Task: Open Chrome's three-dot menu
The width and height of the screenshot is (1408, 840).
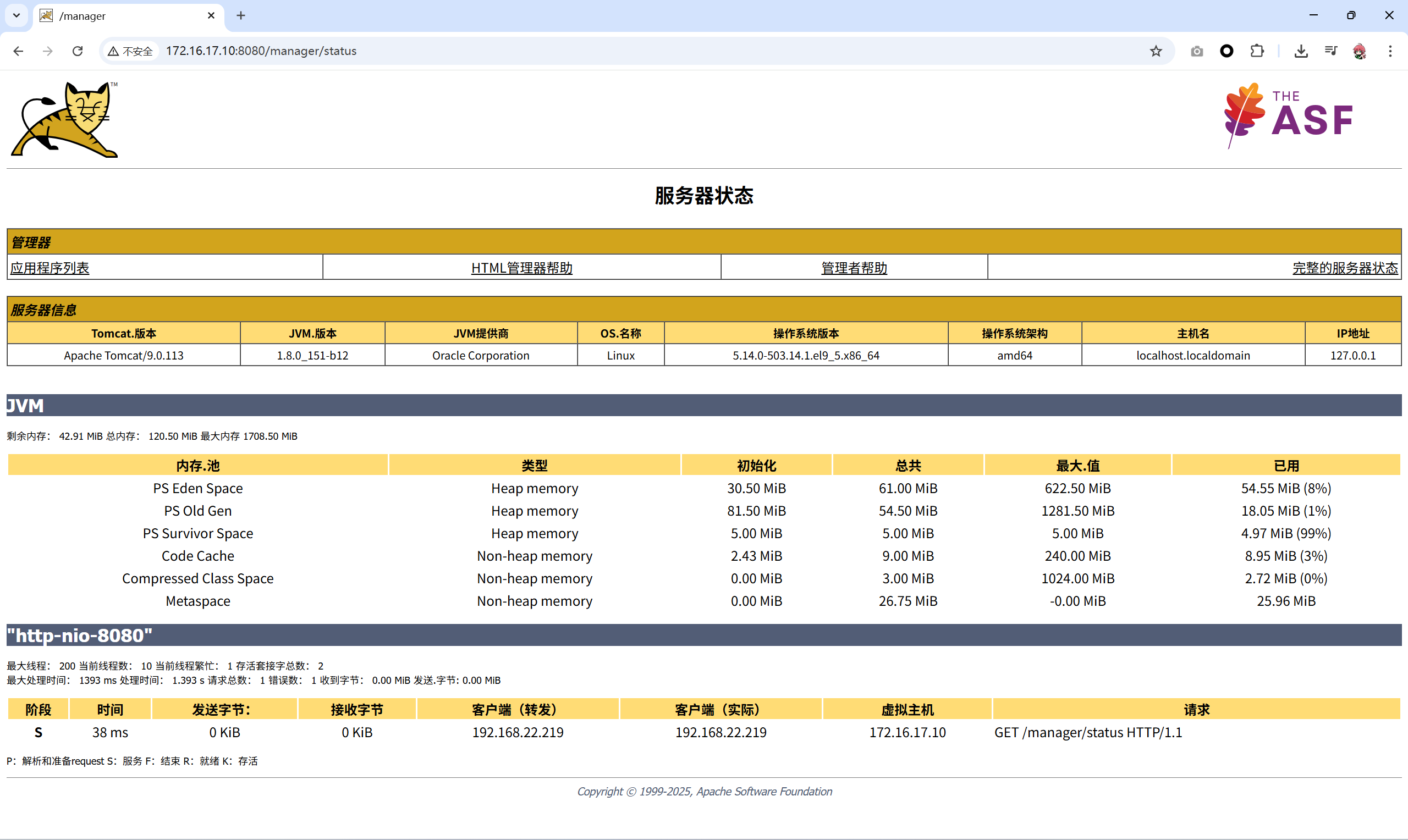Action: [x=1390, y=51]
